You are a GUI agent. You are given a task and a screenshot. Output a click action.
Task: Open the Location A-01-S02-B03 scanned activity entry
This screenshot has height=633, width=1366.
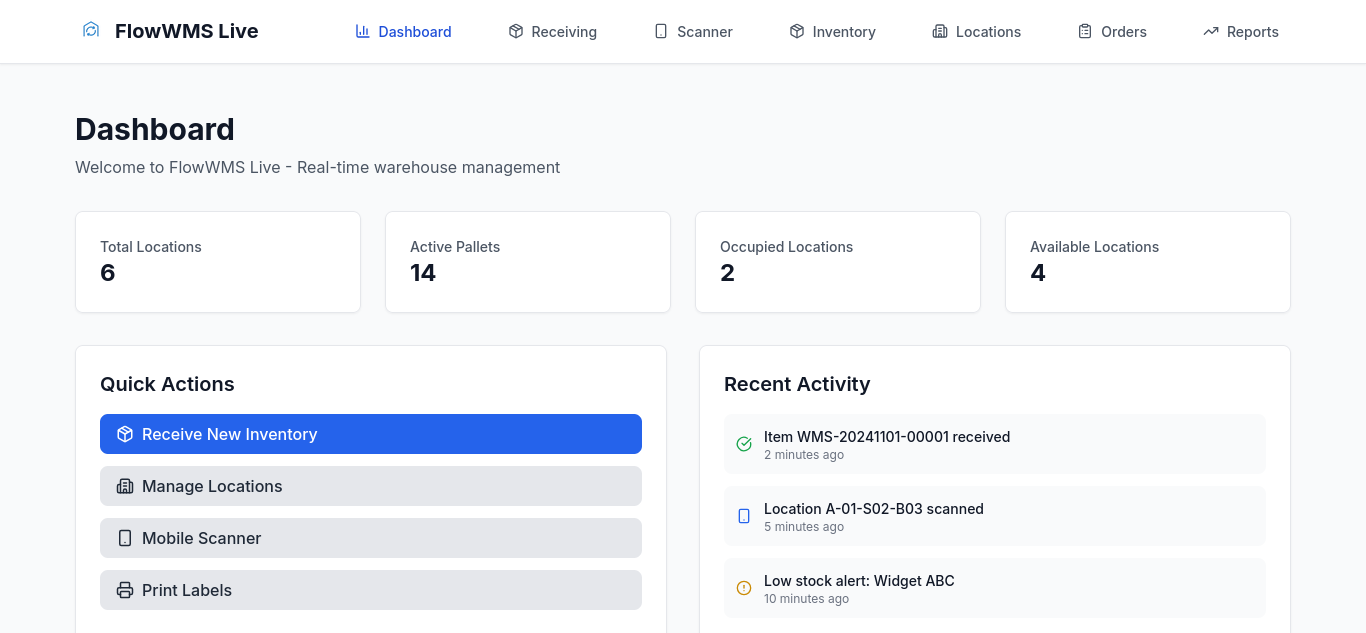995,516
